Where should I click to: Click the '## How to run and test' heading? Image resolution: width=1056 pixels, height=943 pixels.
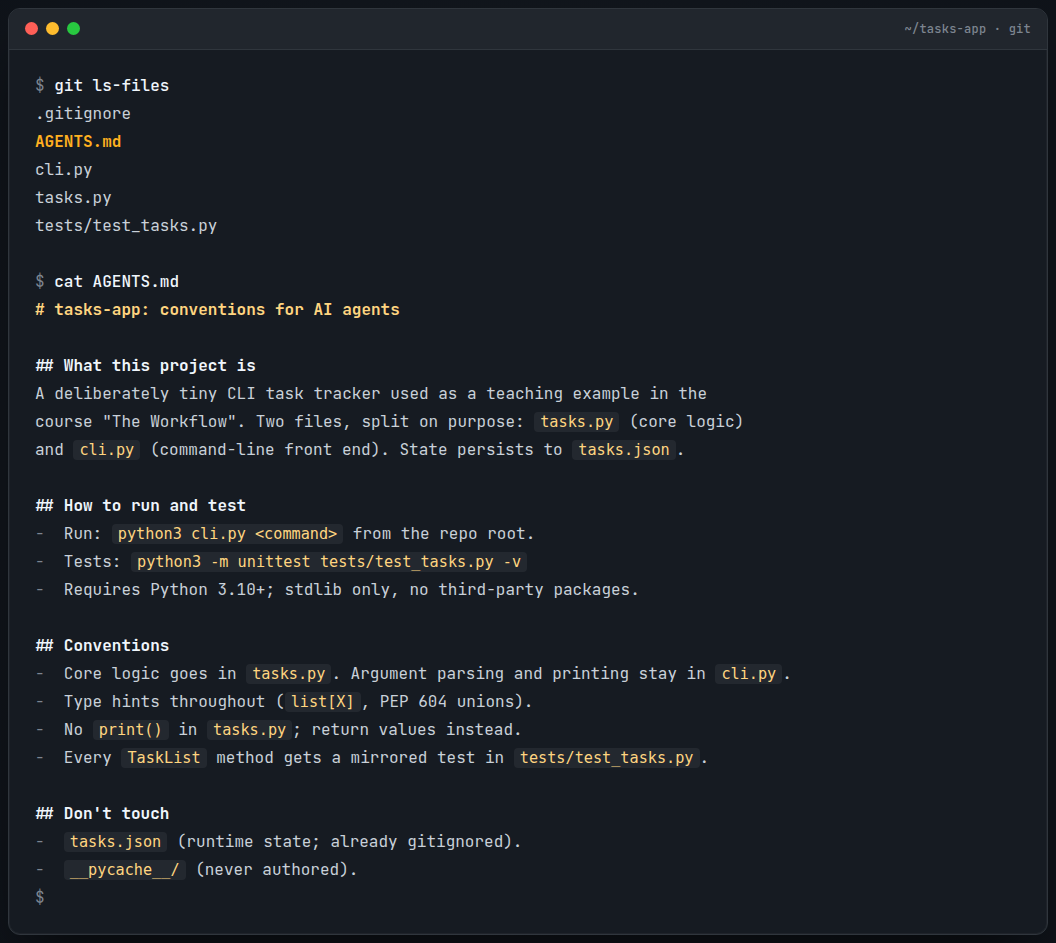141,506
